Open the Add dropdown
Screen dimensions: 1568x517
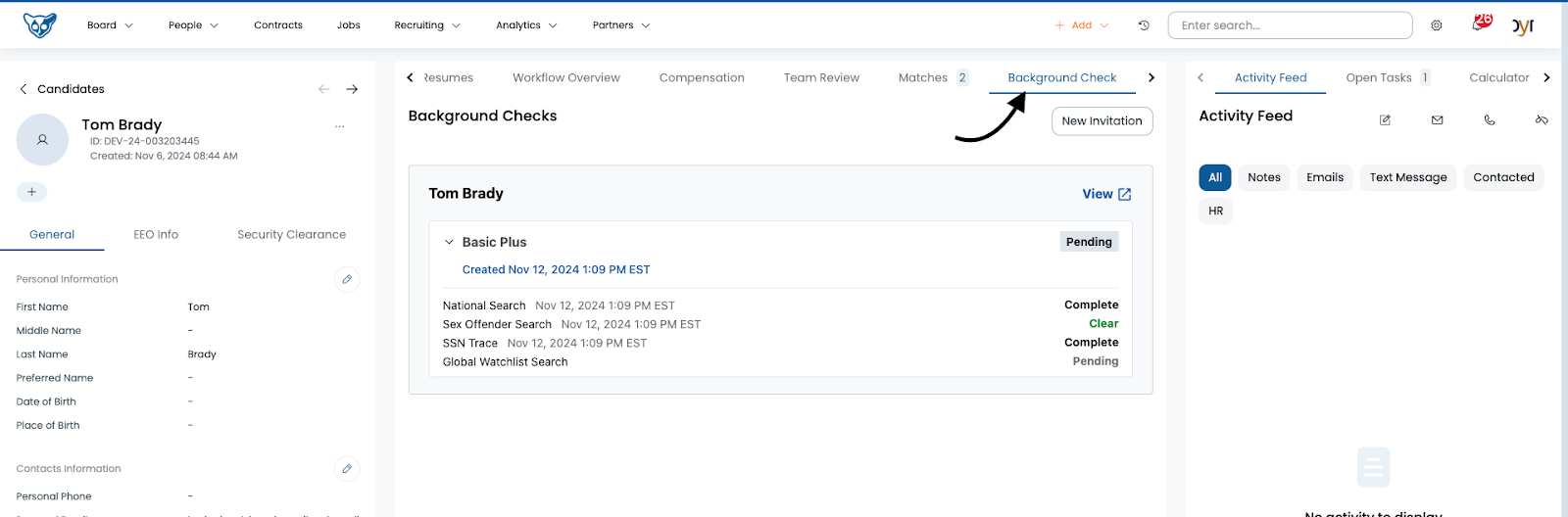coord(1082,25)
